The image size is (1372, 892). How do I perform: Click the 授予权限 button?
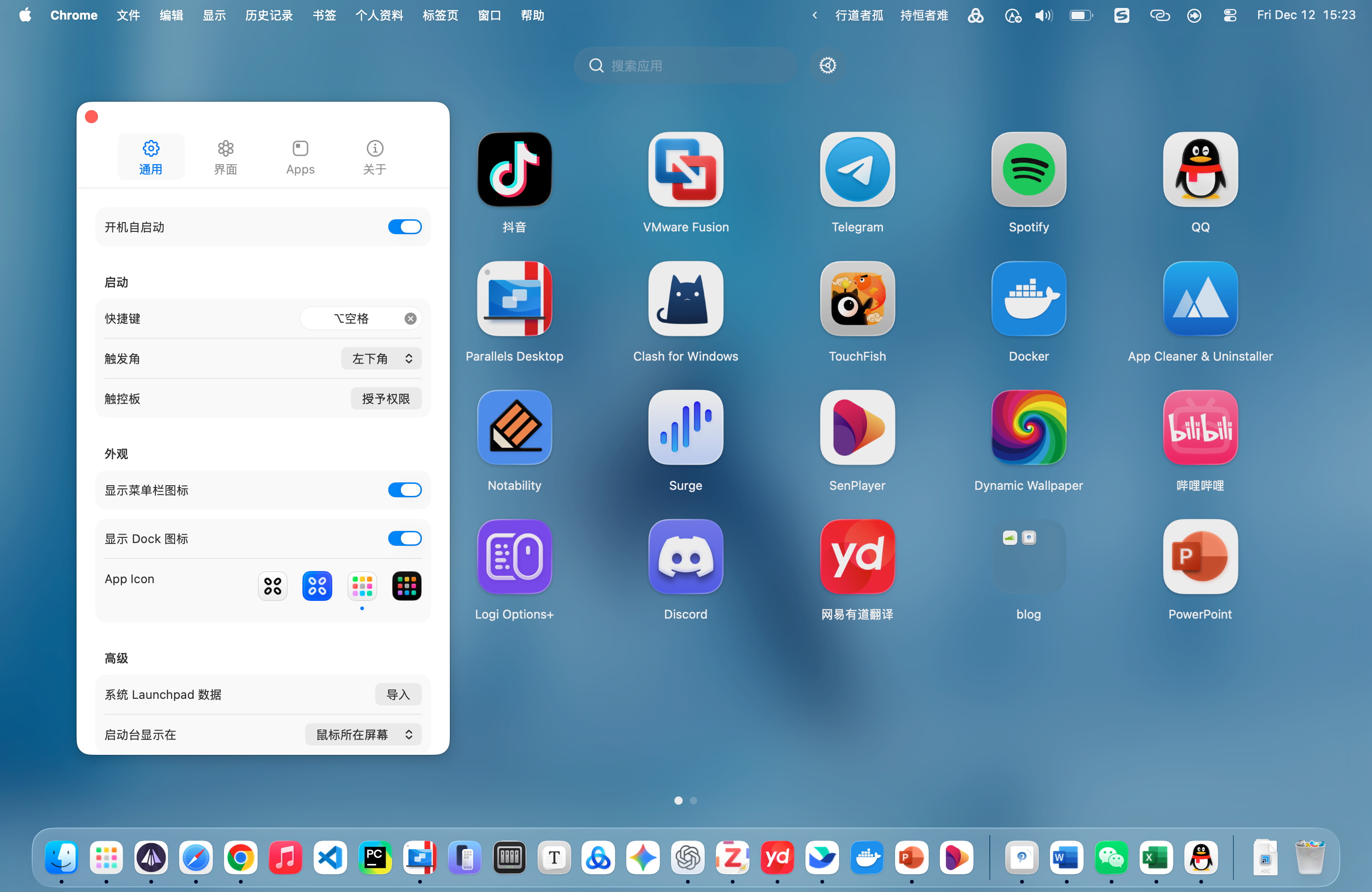click(385, 399)
